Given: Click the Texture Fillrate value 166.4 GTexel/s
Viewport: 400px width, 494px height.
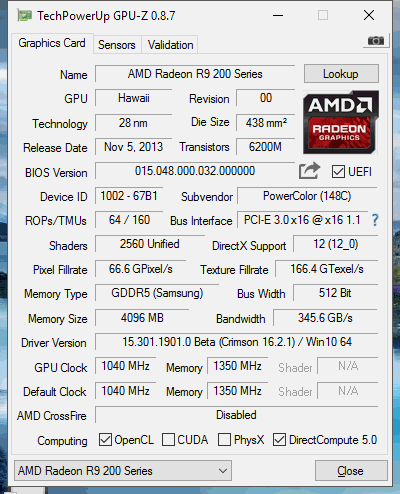Looking at the screenshot, I should pyautogui.click(x=327, y=269).
